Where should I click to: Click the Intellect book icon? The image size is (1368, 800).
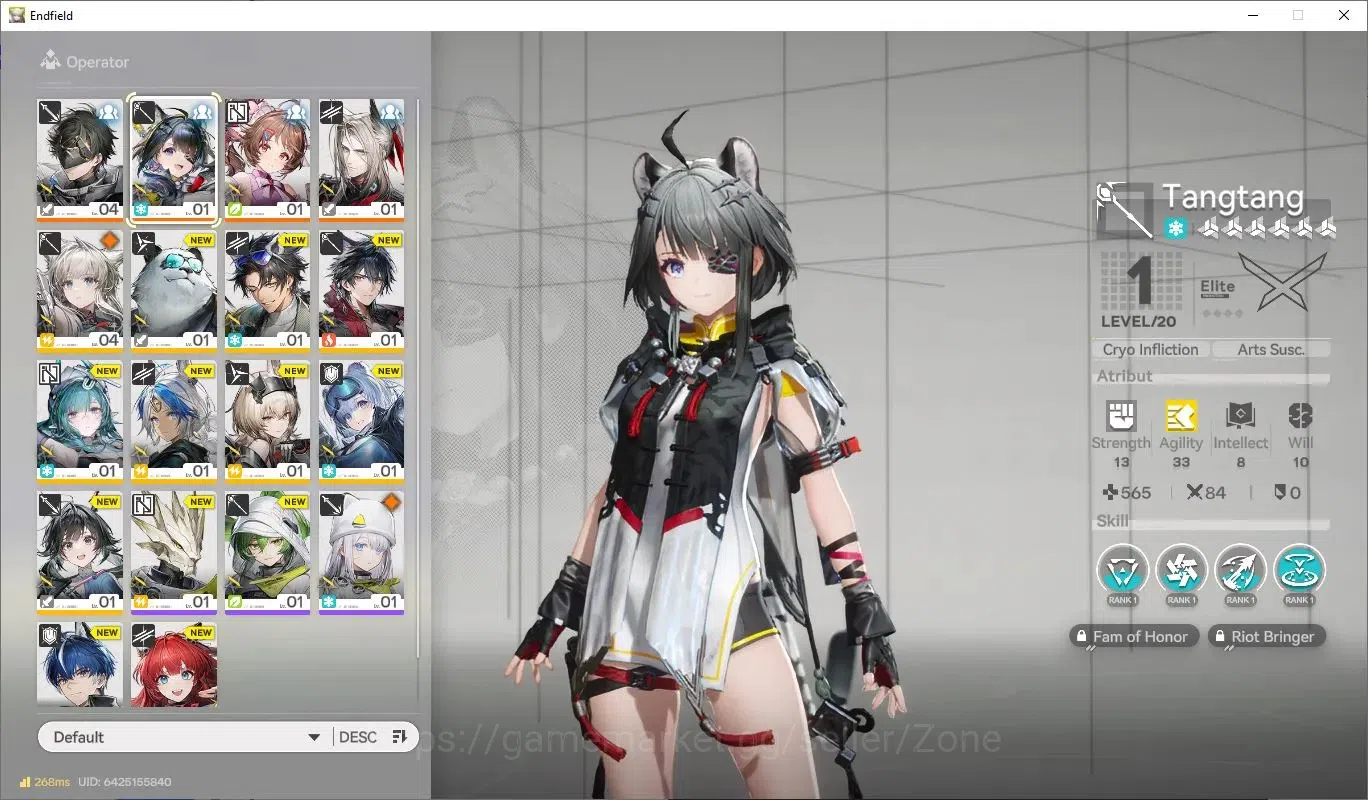coord(1240,416)
